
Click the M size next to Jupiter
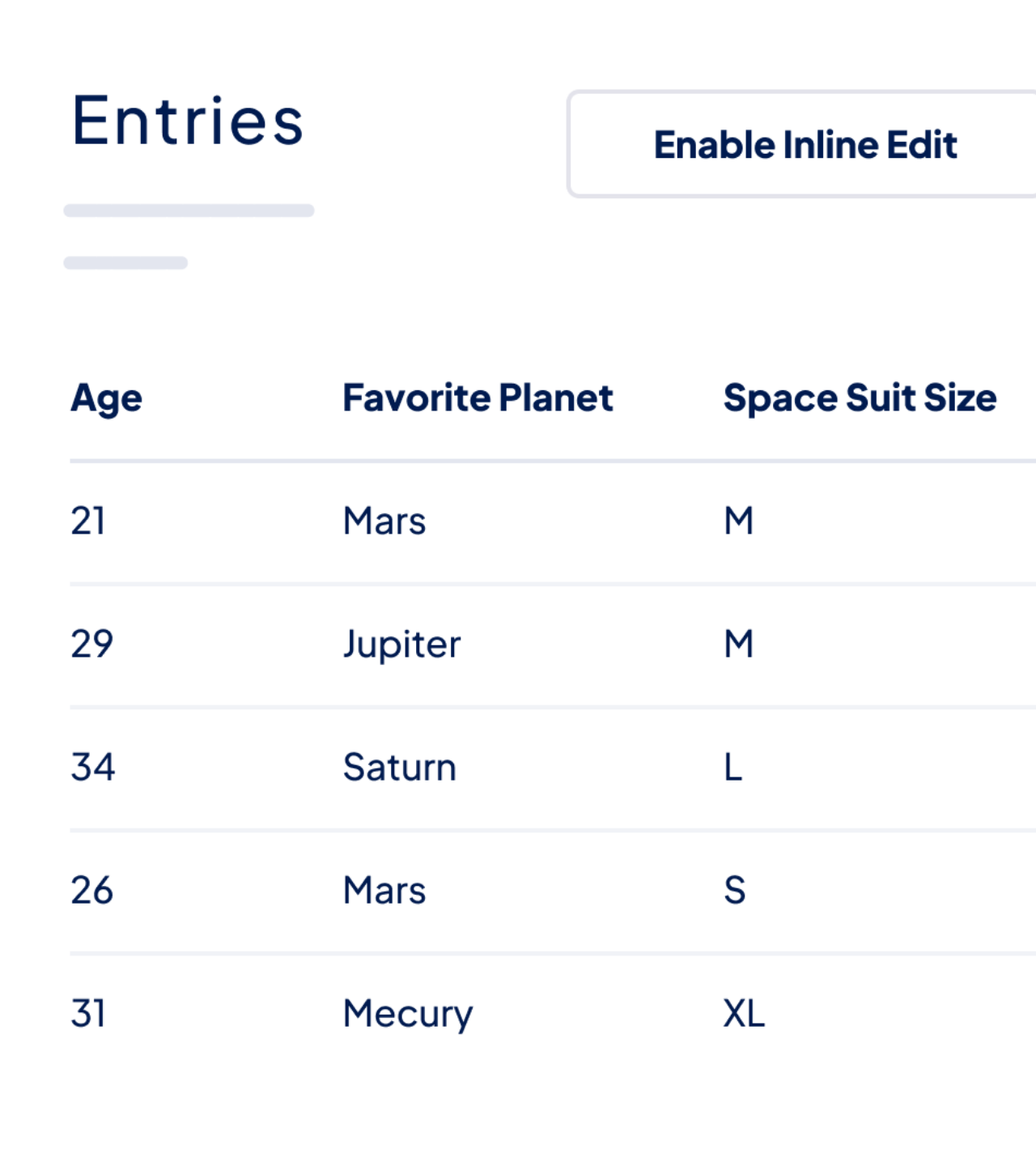(737, 644)
